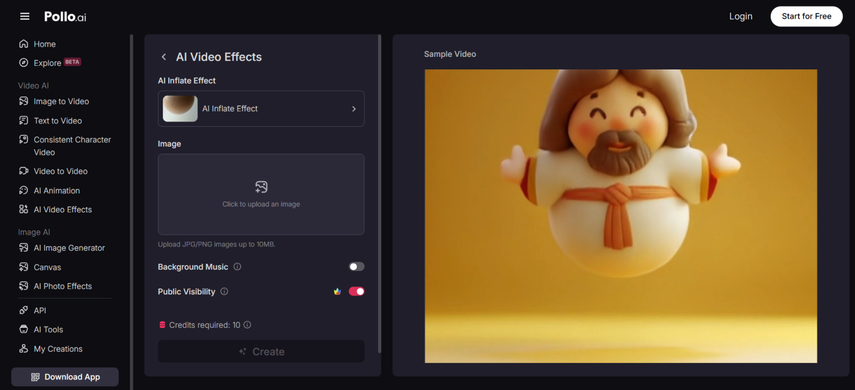The image size is (855, 390).
Task: Click the AI Animation icon
Action: pyautogui.click(x=23, y=190)
